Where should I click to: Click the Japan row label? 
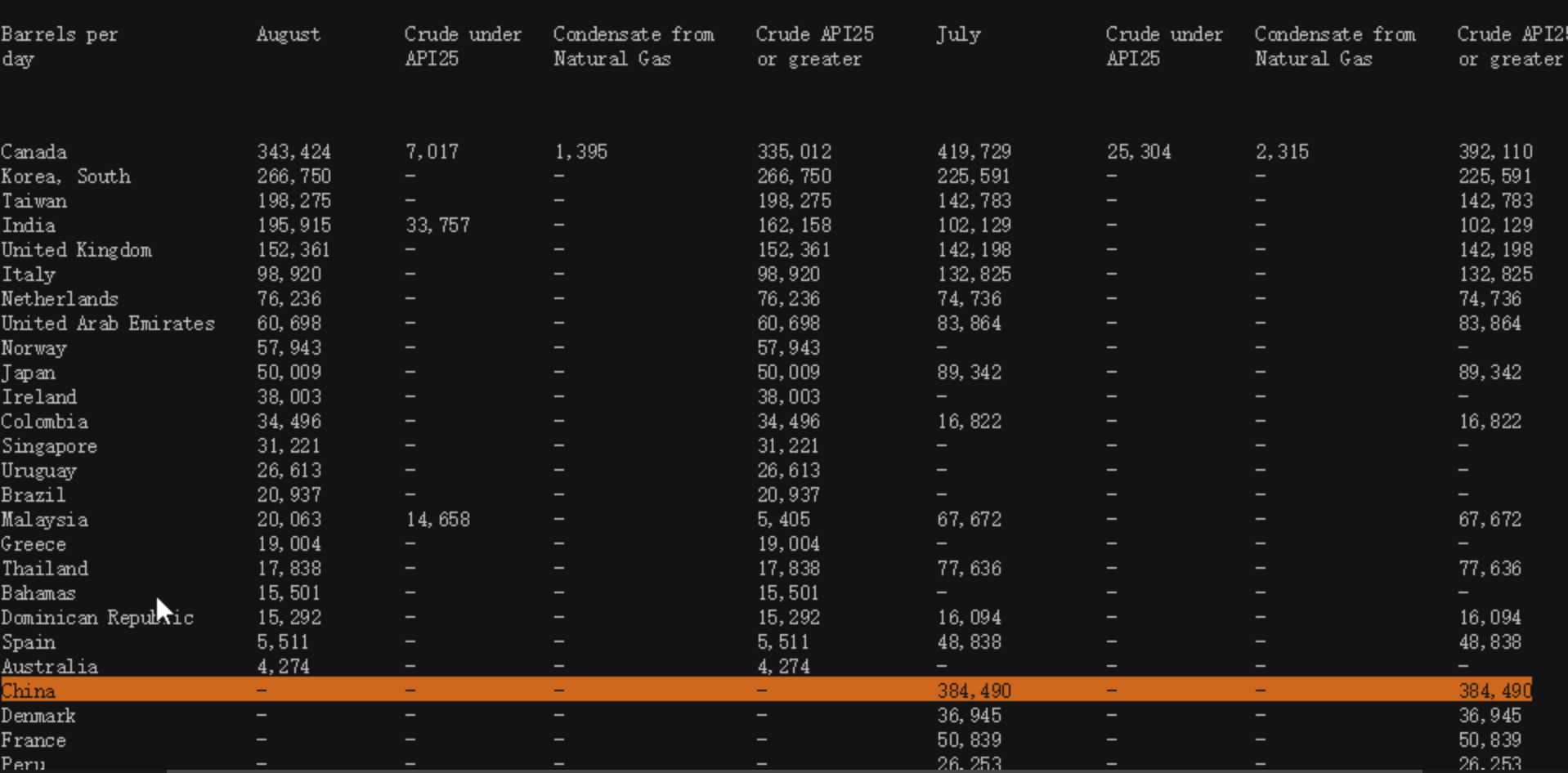point(28,373)
